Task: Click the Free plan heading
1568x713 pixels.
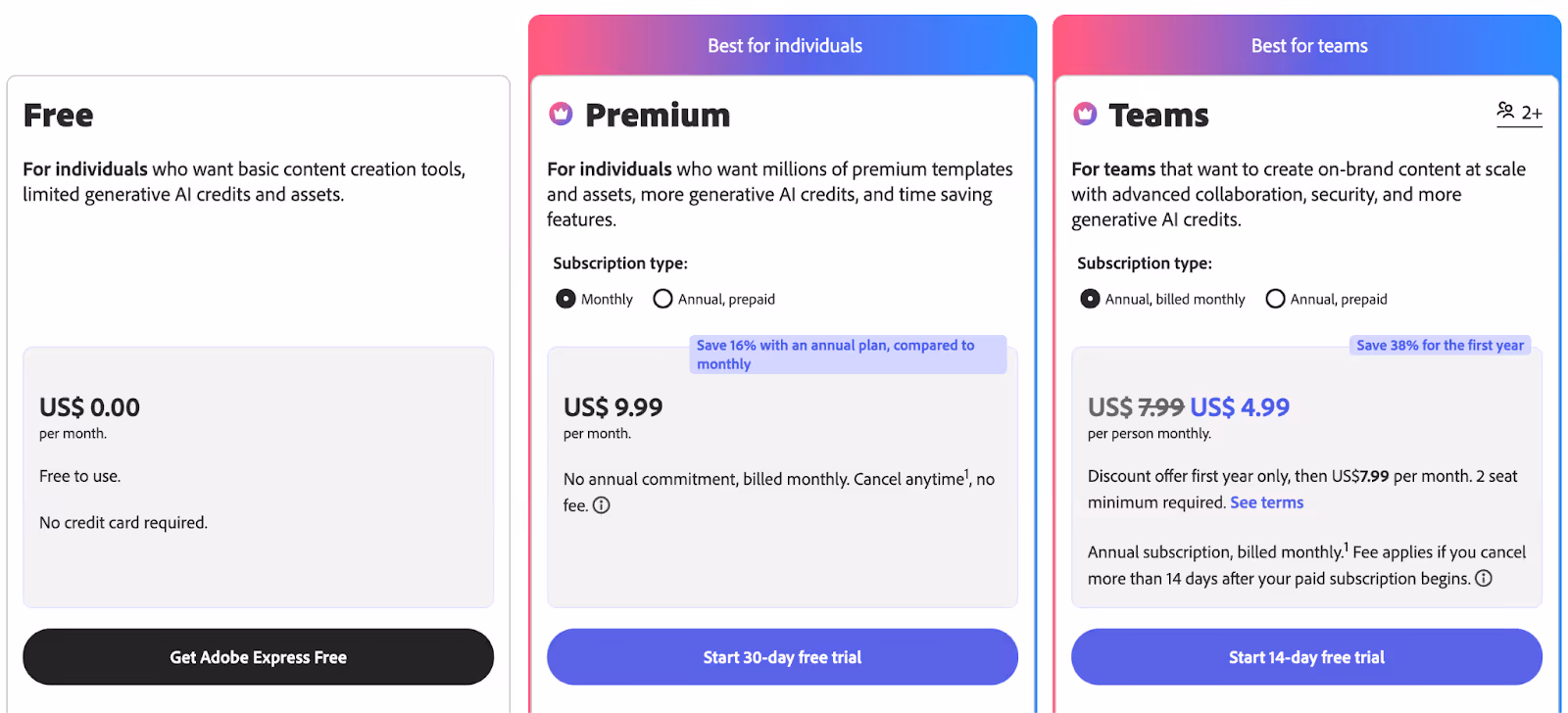Action: click(x=59, y=116)
